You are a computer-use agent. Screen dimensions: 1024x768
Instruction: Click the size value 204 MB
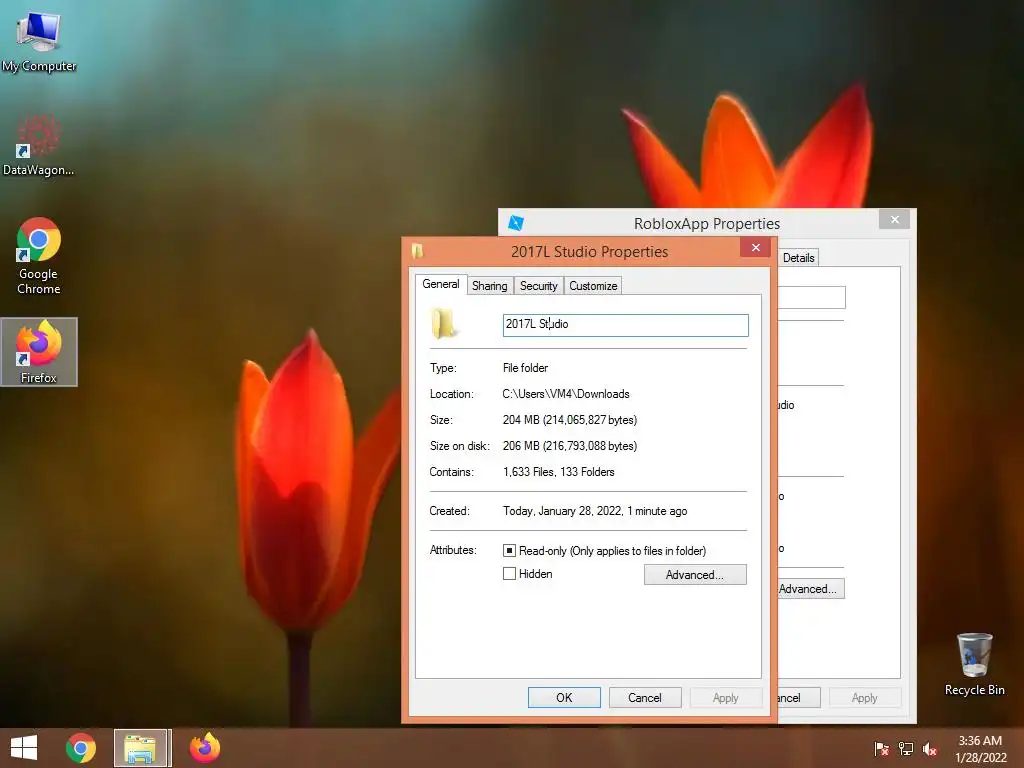coord(569,420)
